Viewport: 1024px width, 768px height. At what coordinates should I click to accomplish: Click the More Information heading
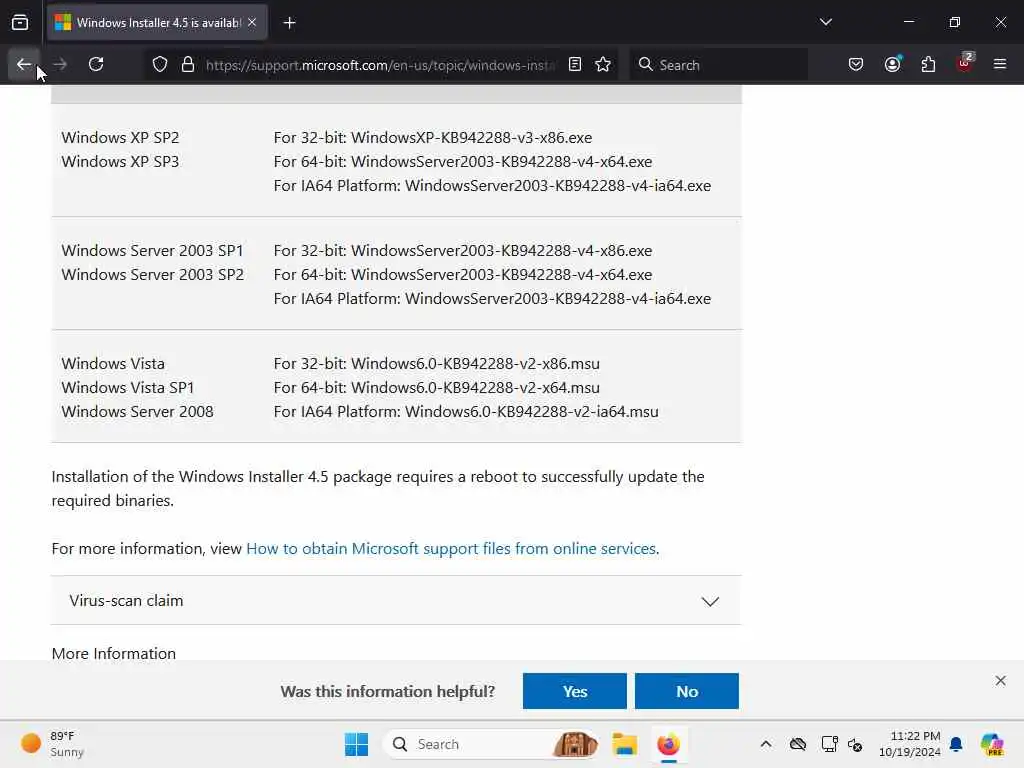114,653
